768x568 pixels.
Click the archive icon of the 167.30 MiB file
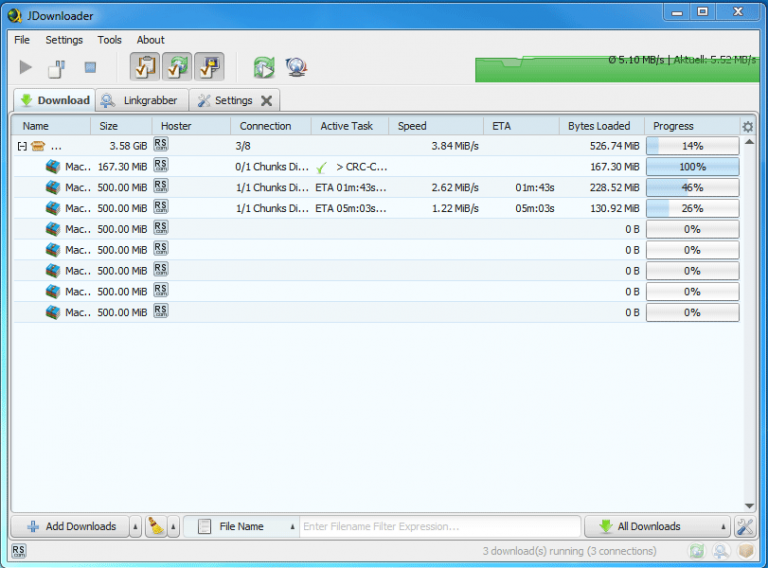53,166
